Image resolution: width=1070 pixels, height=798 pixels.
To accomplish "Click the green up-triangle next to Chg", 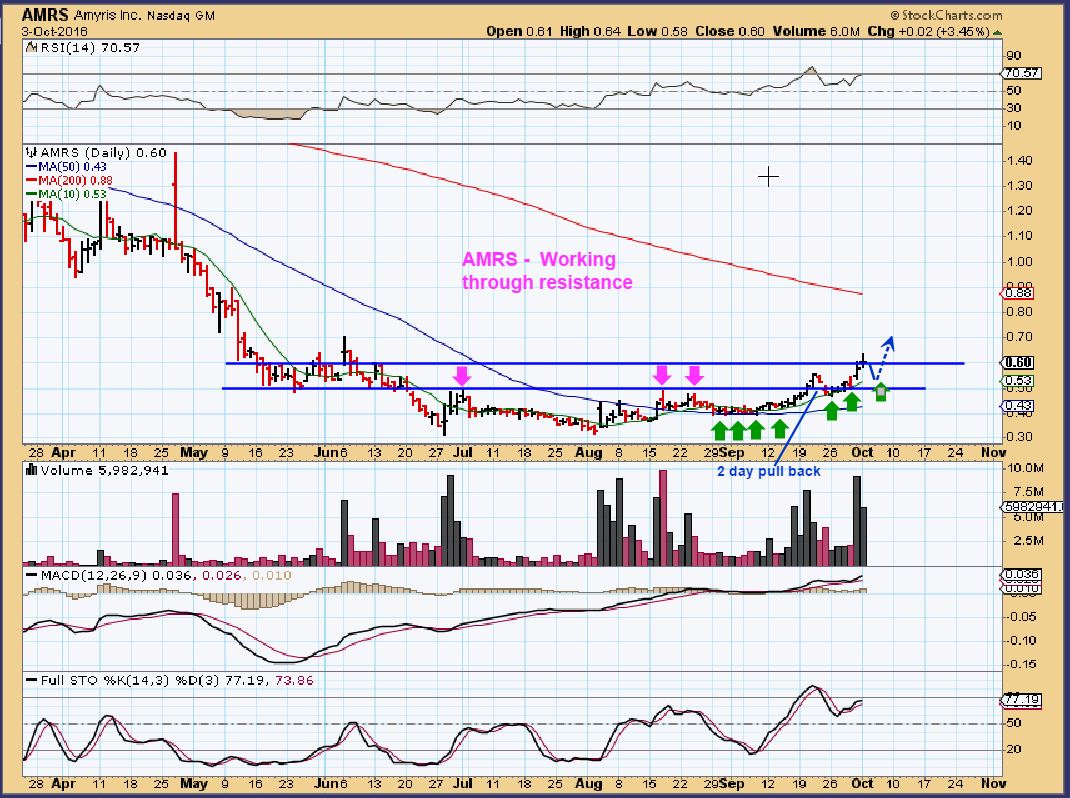I will point(998,32).
